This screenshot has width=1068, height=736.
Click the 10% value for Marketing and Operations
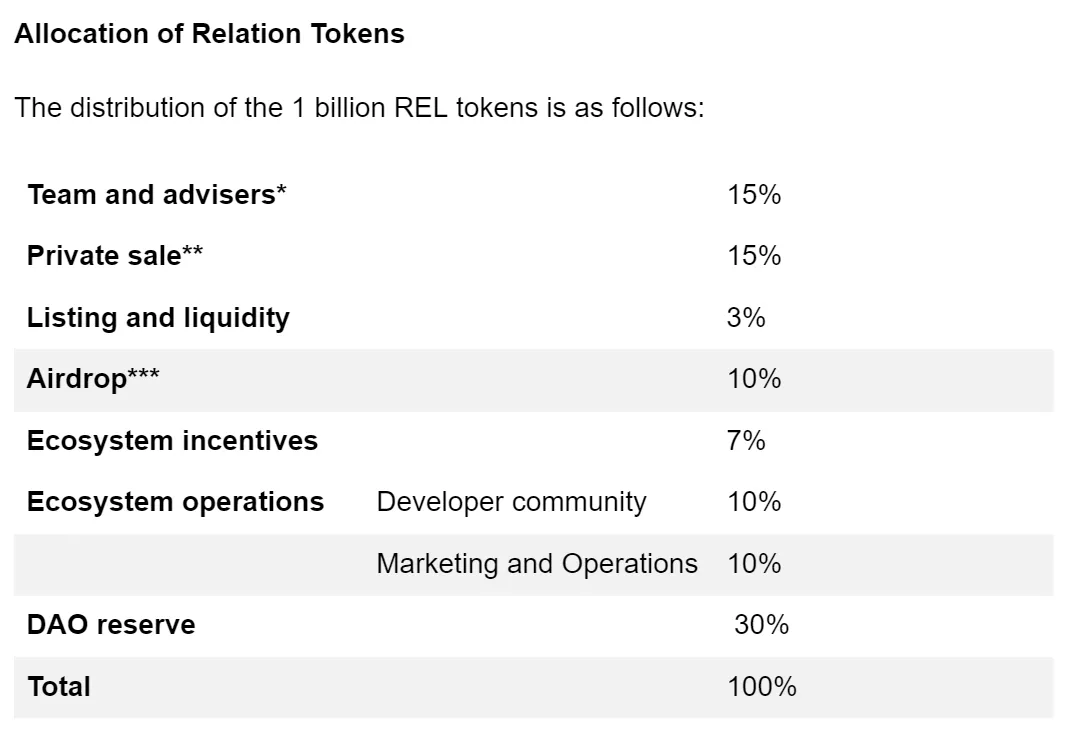(754, 564)
